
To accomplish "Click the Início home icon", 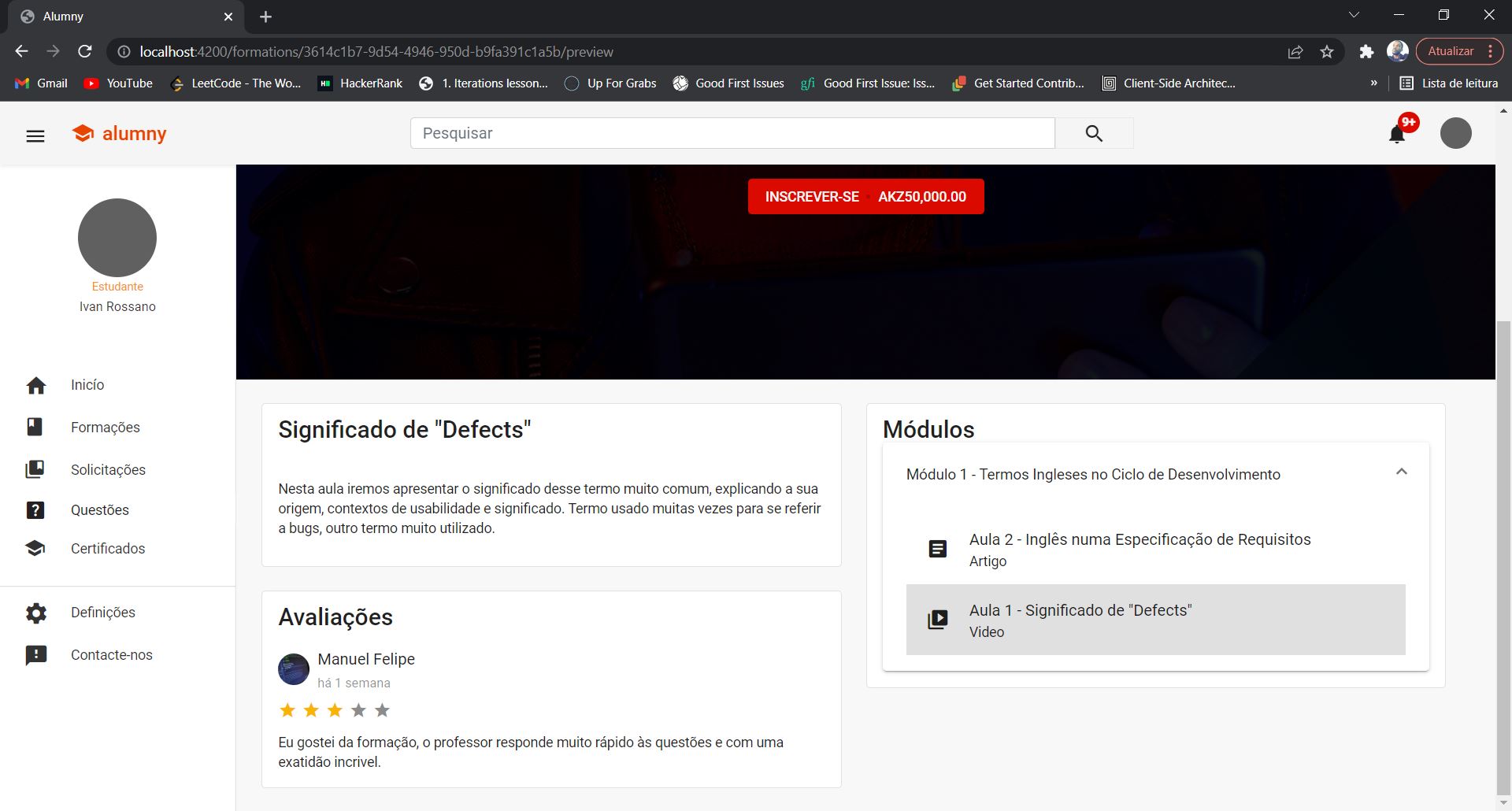I will (x=35, y=385).
